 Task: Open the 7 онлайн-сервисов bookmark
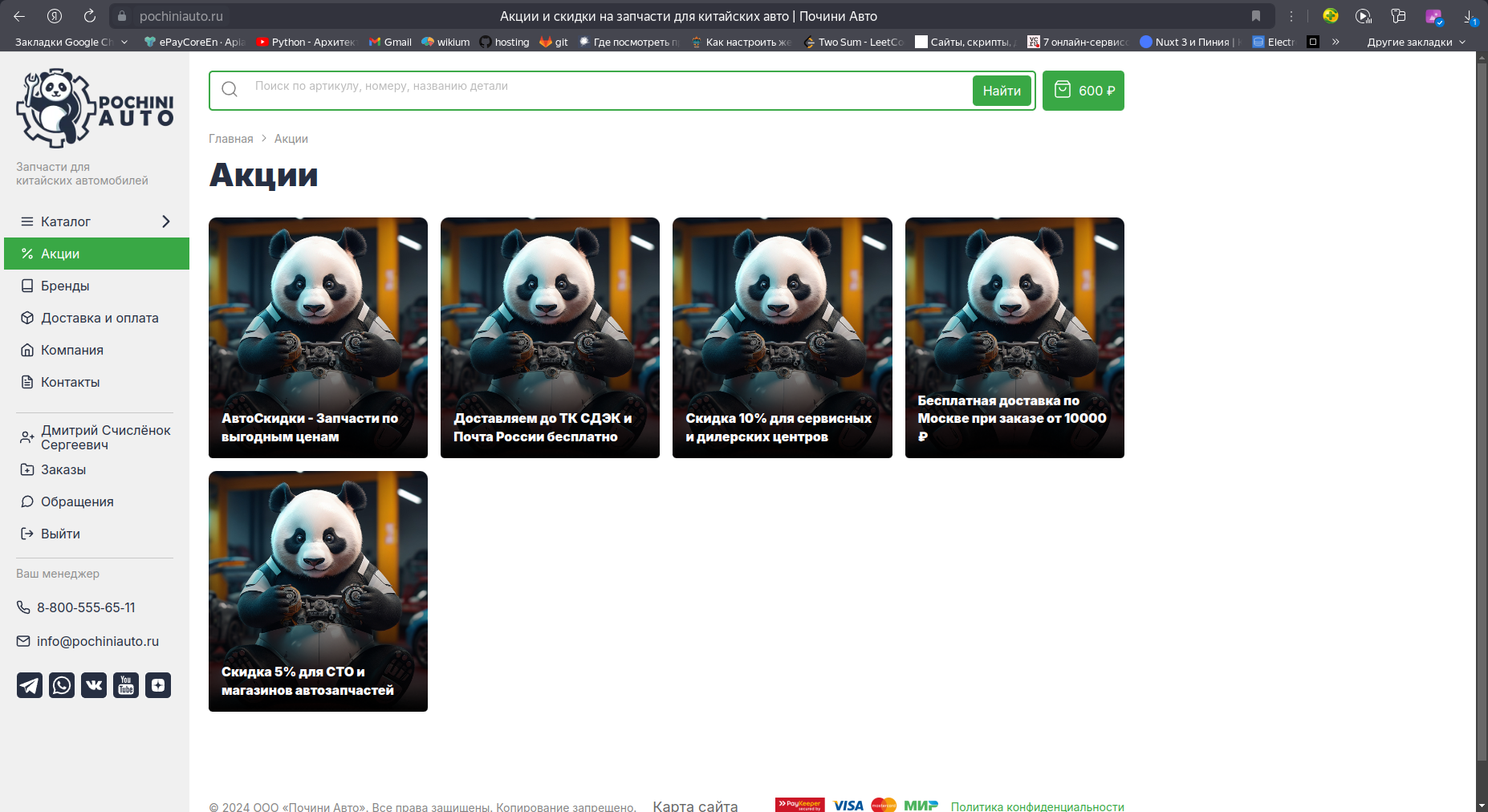(x=1078, y=42)
